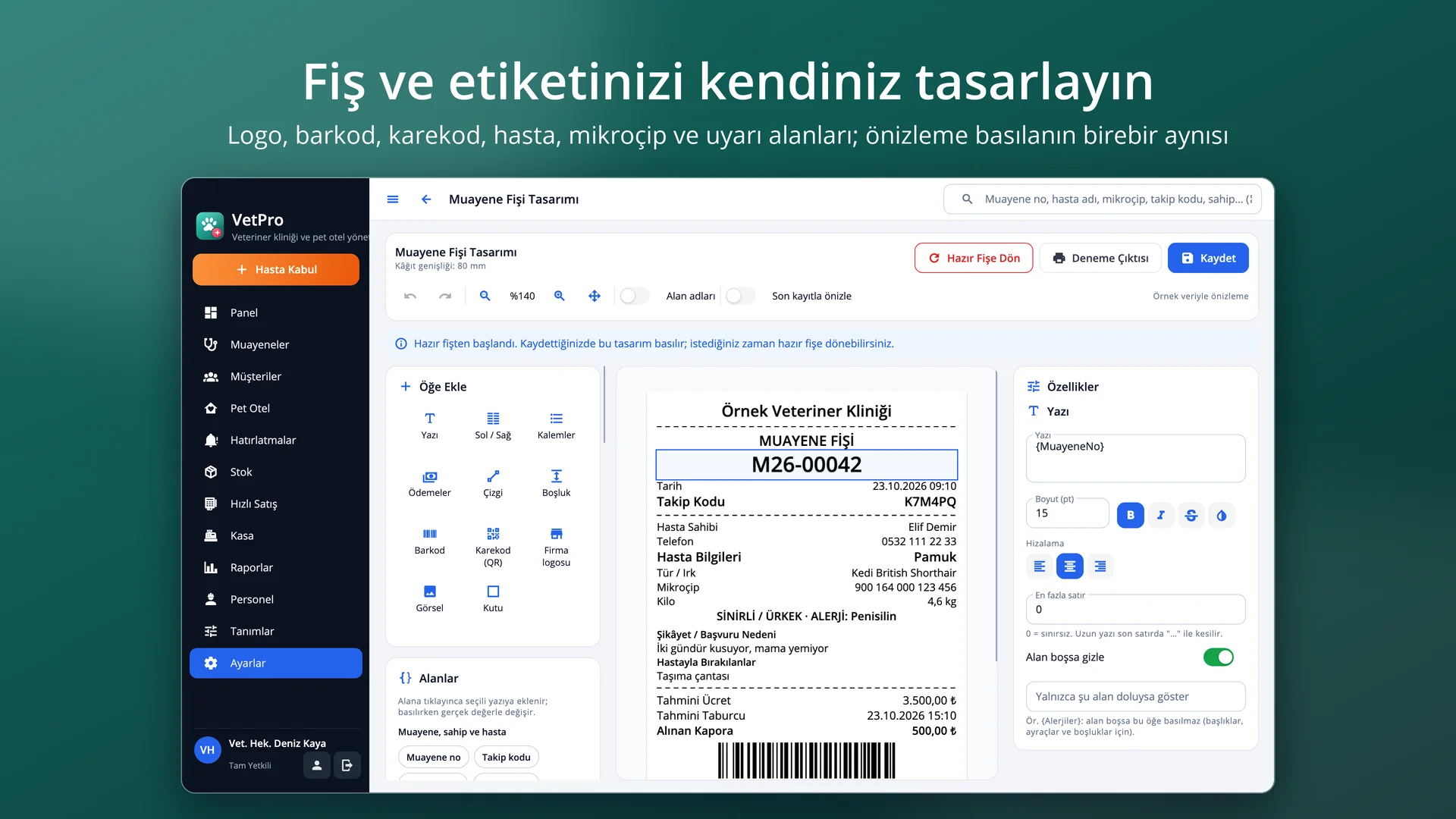
Task: Add a Kutu box element
Action: pos(493,598)
